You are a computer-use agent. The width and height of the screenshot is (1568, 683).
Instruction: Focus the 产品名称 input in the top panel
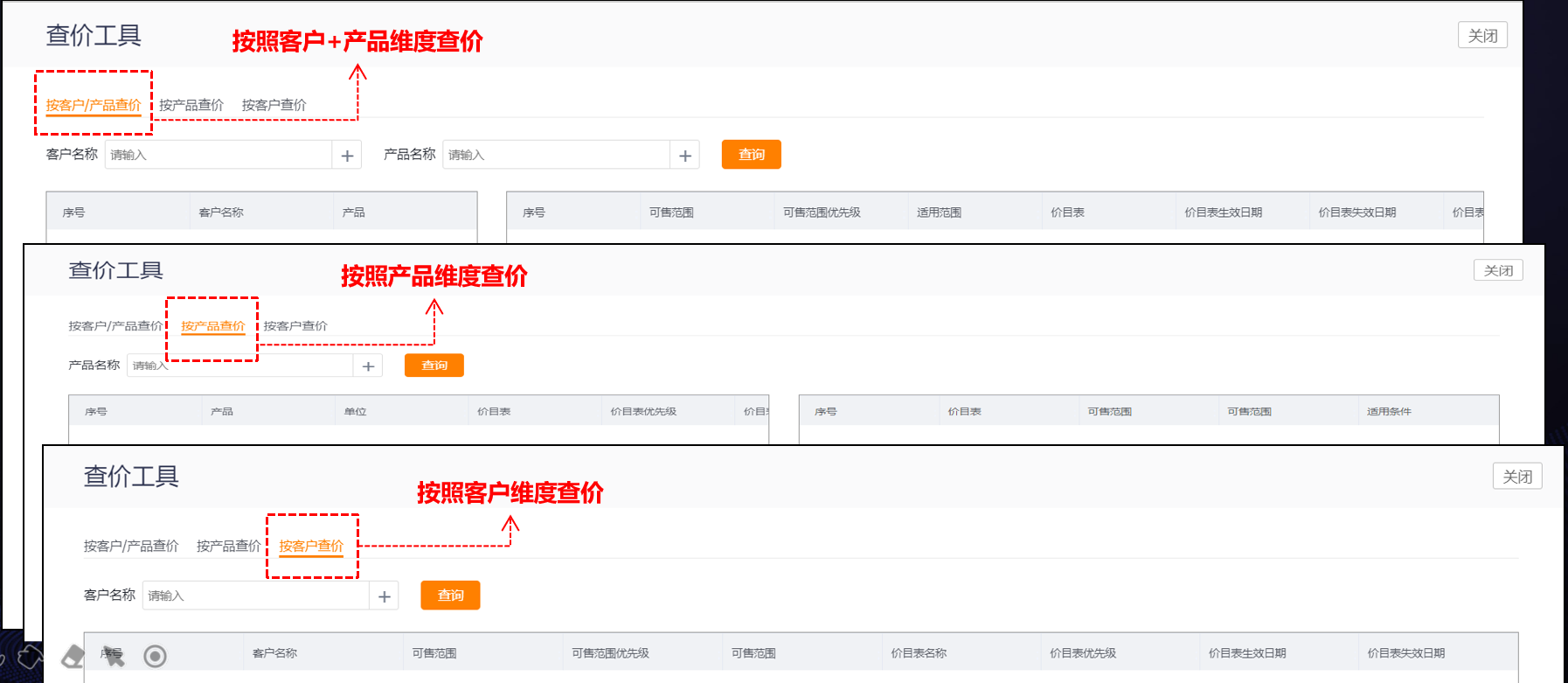(x=556, y=155)
